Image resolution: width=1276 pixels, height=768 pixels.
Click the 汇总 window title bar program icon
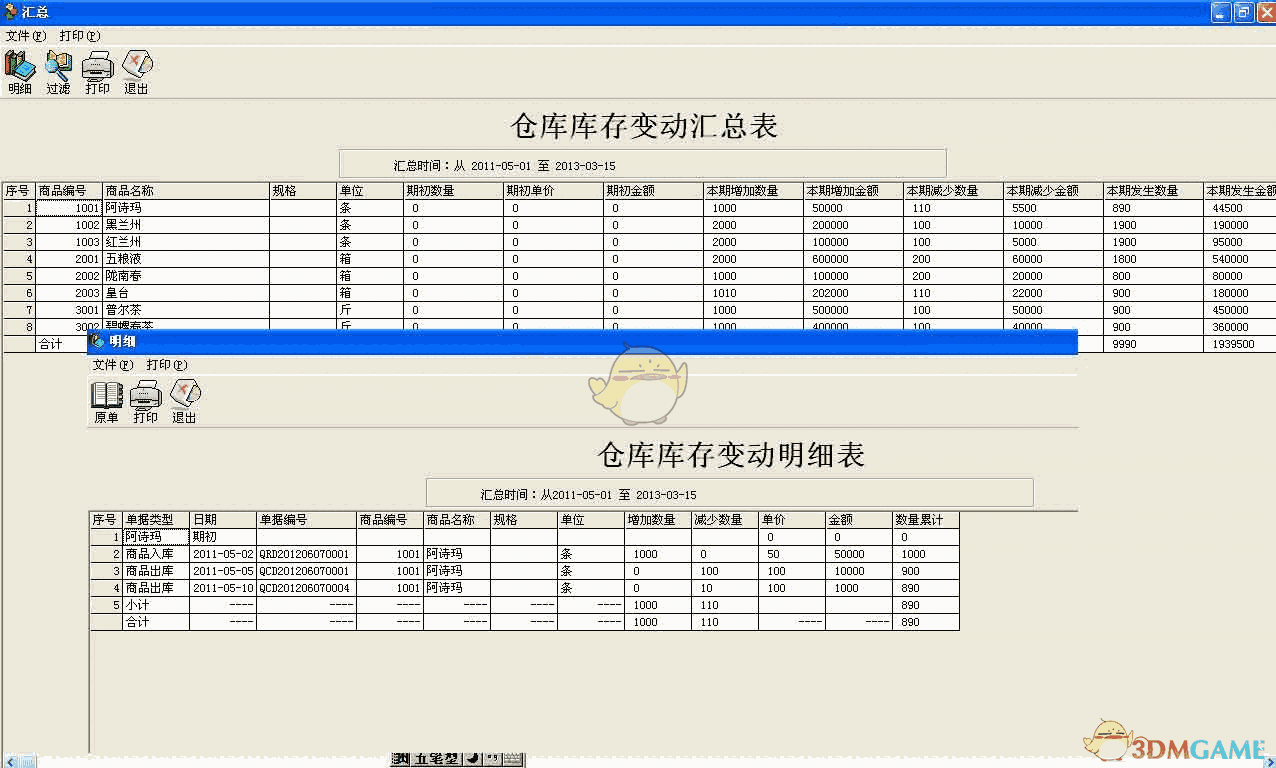(x=10, y=12)
